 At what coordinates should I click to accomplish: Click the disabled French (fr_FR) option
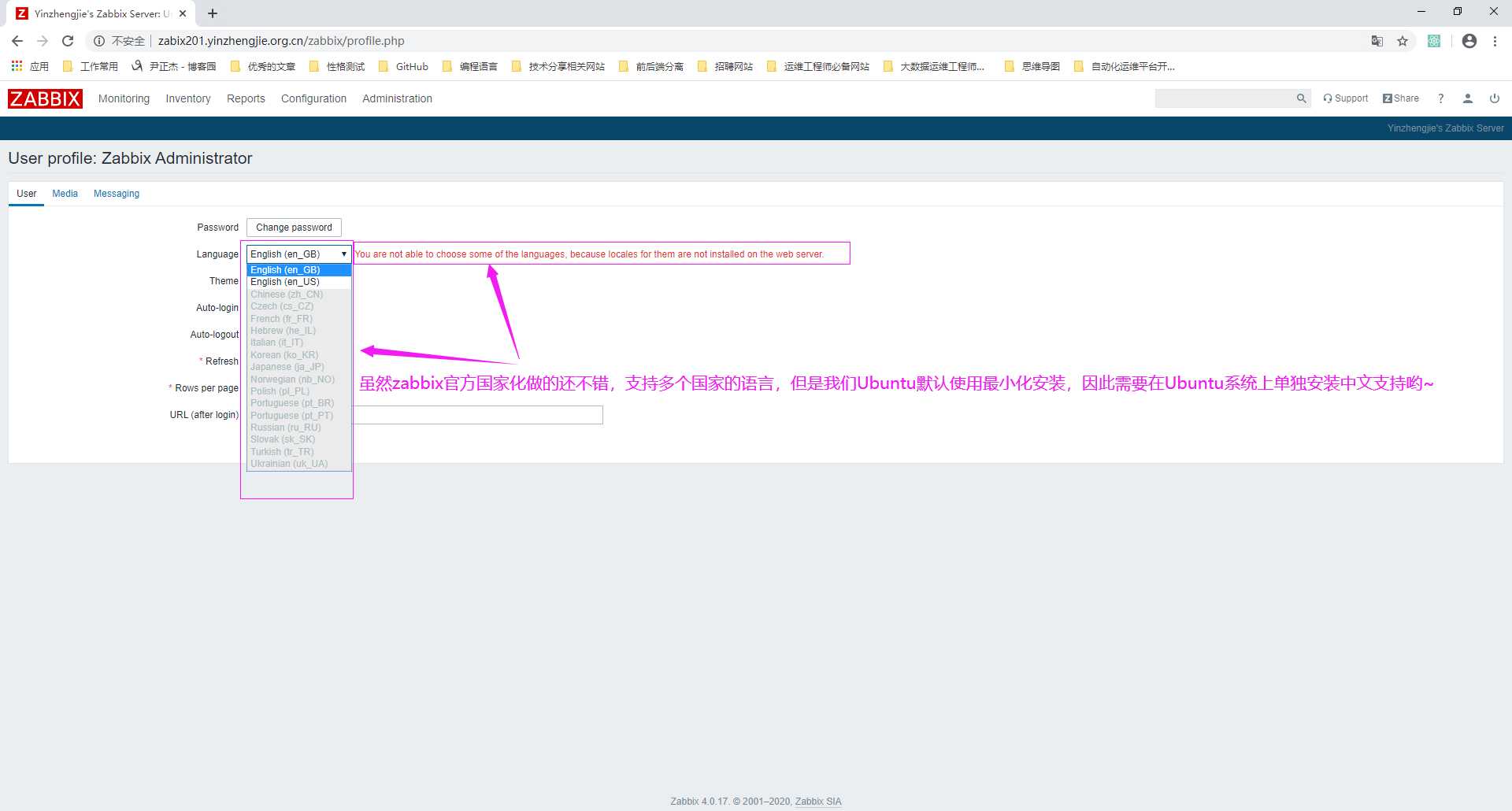pyautogui.click(x=298, y=319)
